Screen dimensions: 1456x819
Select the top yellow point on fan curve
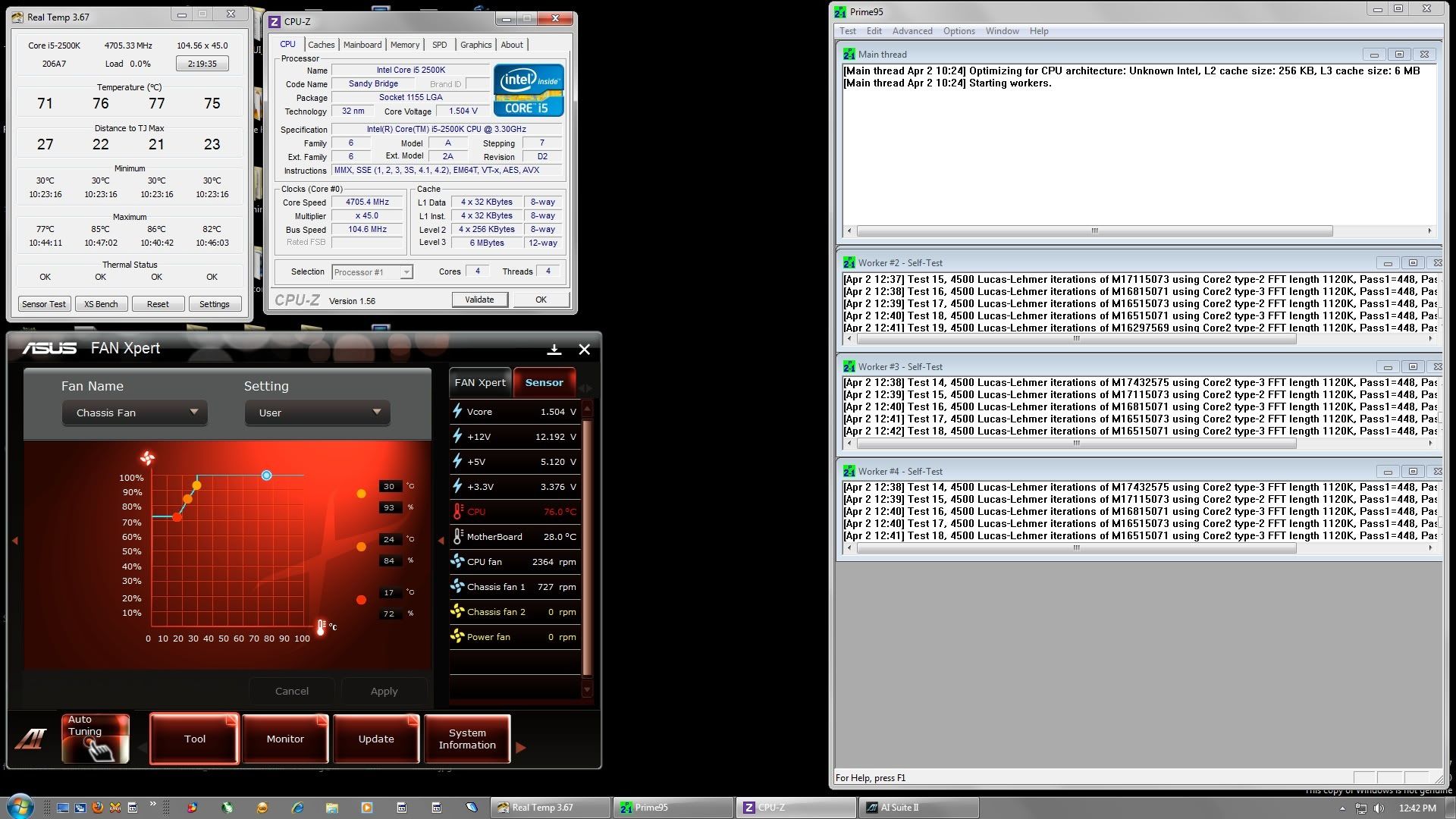coord(197,485)
